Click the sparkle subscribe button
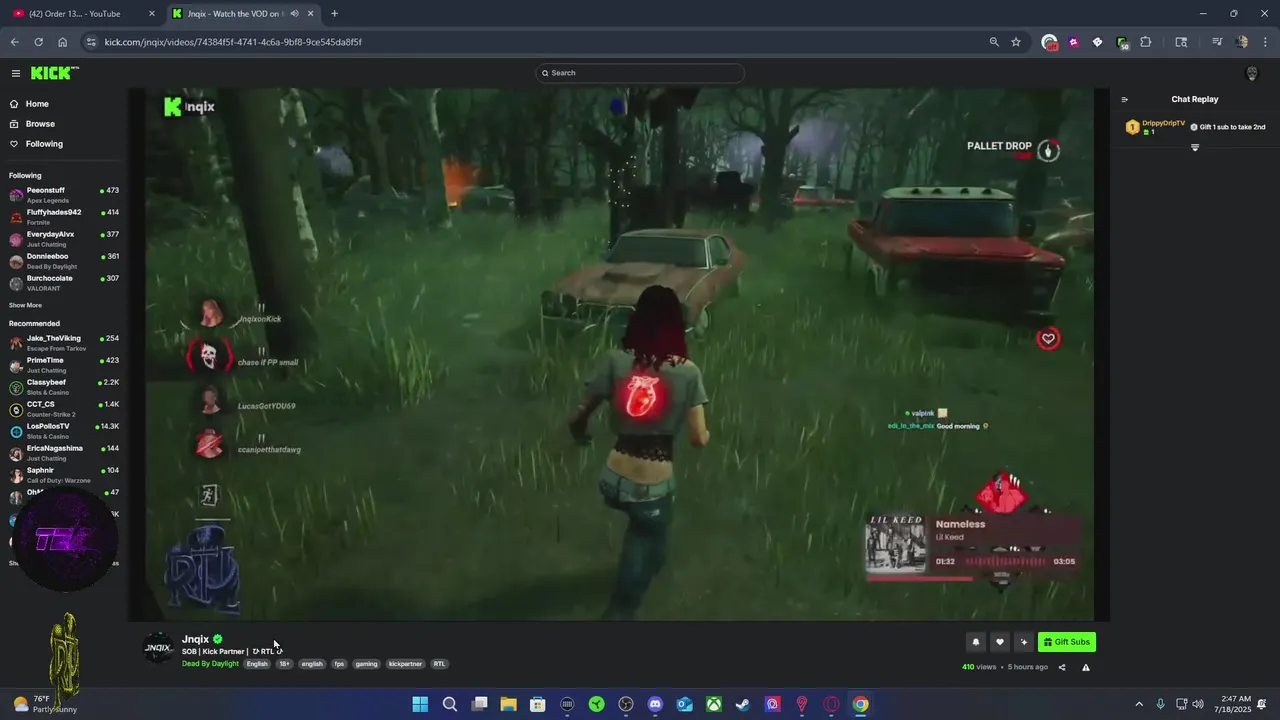 click(x=1023, y=642)
